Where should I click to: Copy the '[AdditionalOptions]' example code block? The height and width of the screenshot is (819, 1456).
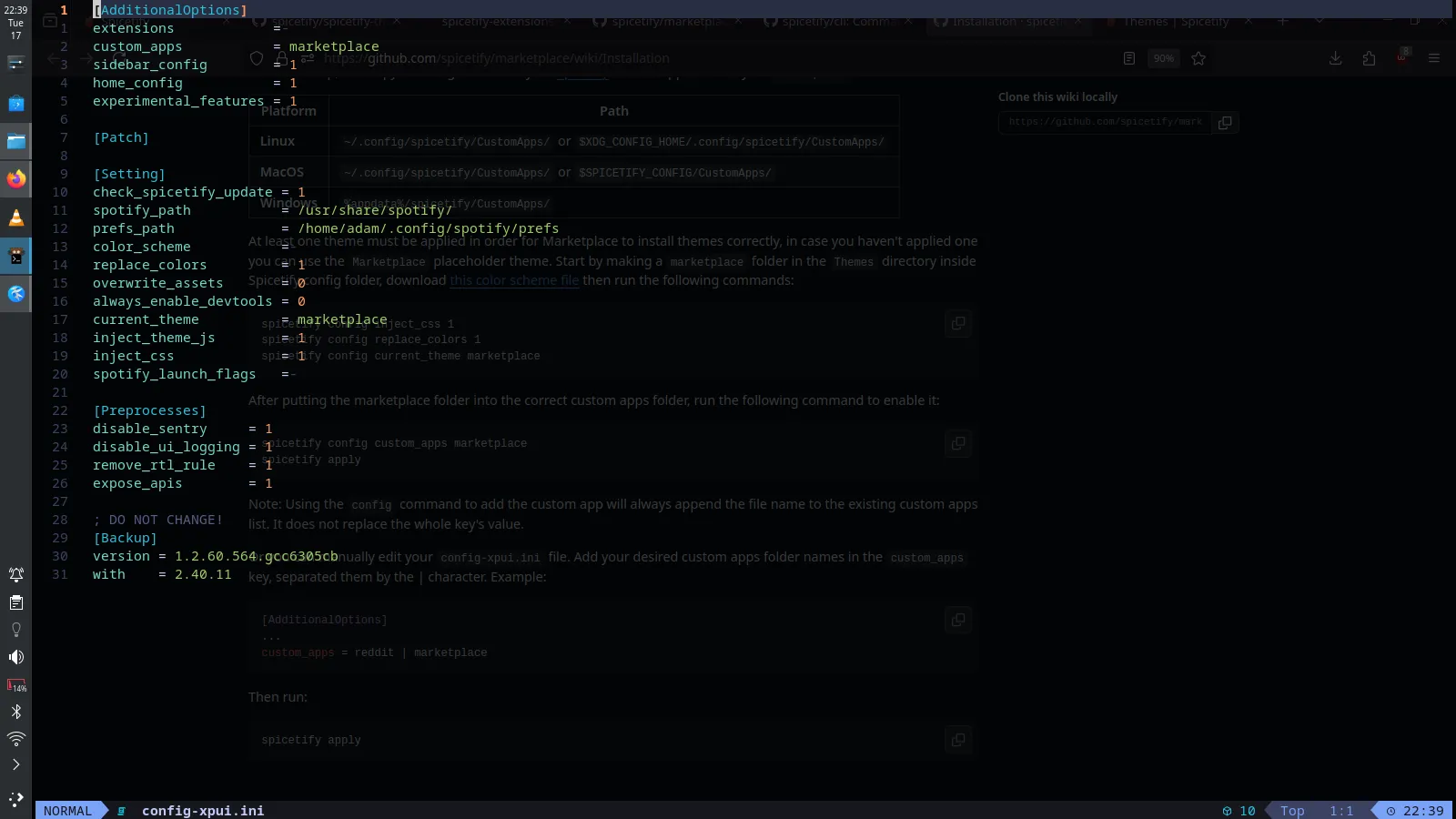(x=958, y=620)
